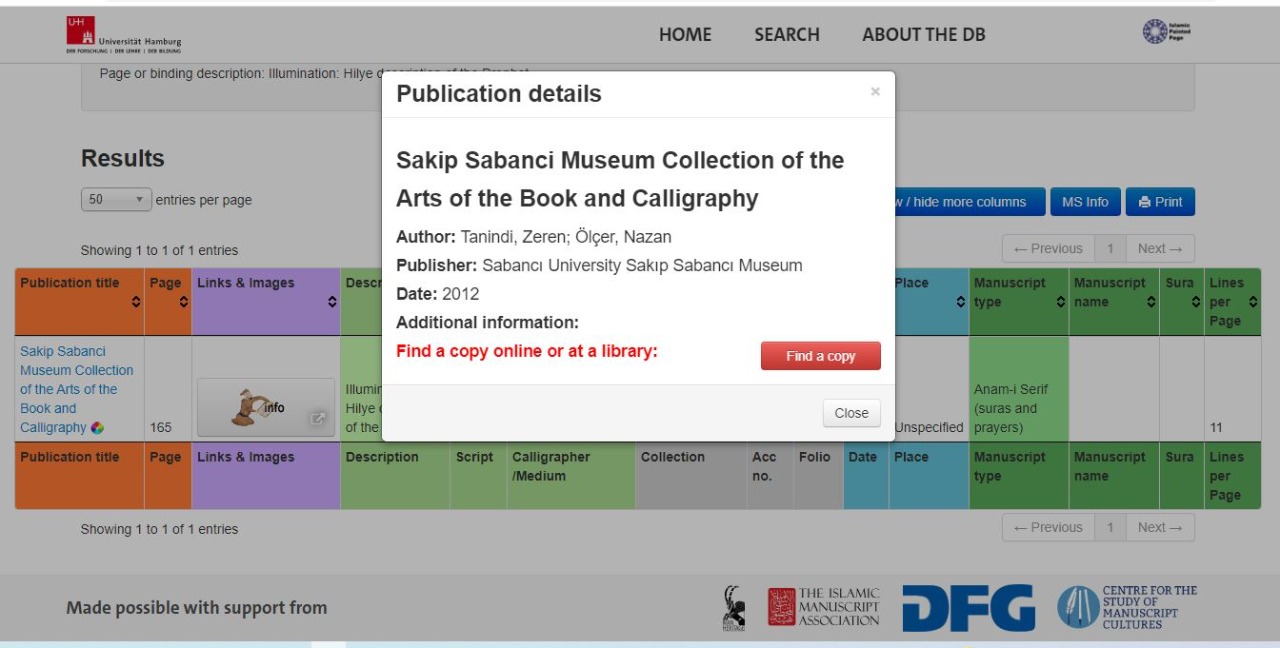Click the color wheel icon beside Calligraphy
Image resolution: width=1280 pixels, height=648 pixels.
(x=97, y=428)
